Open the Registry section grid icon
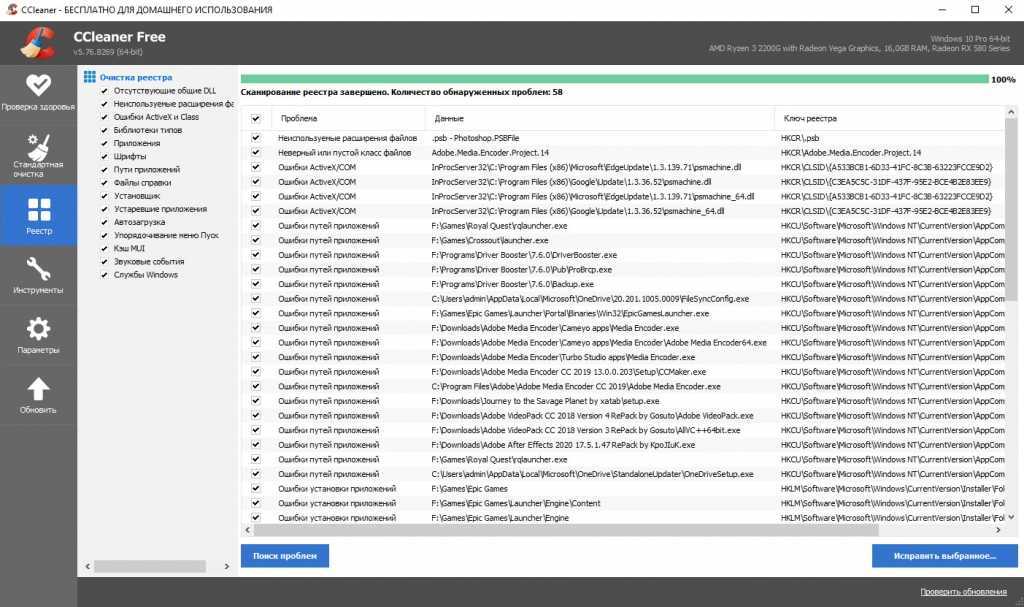 point(38,210)
